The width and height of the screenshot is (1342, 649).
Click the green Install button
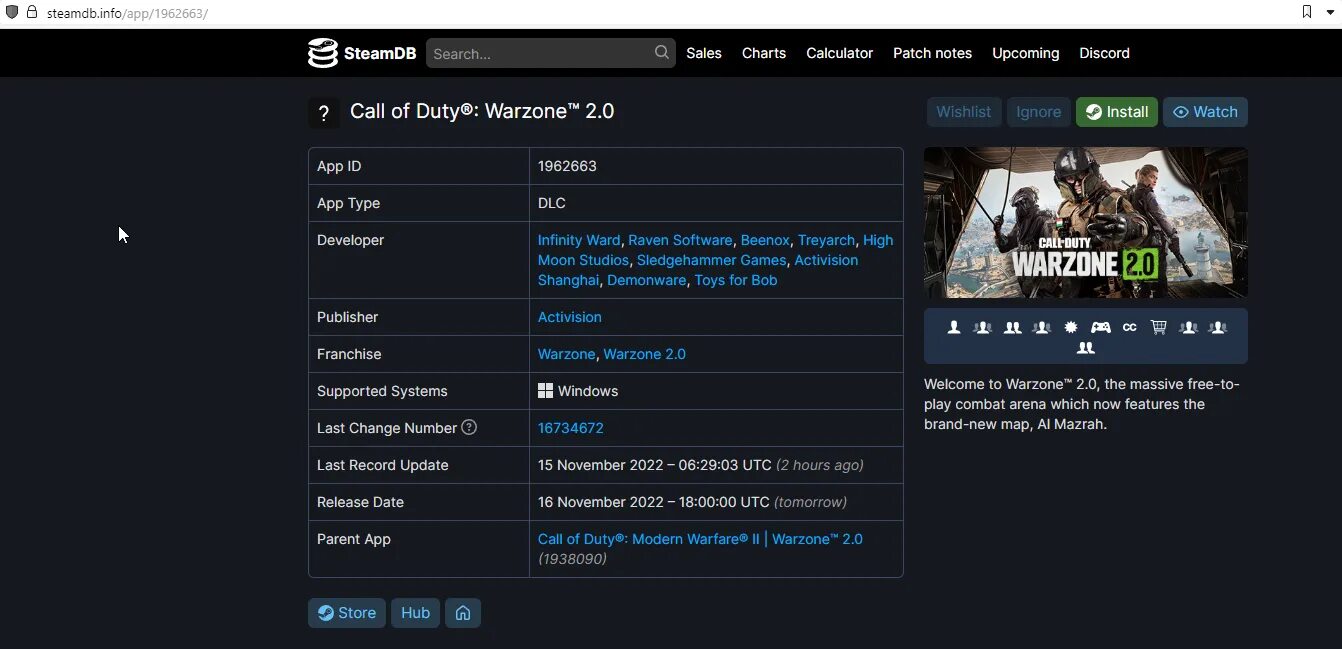(x=1117, y=112)
